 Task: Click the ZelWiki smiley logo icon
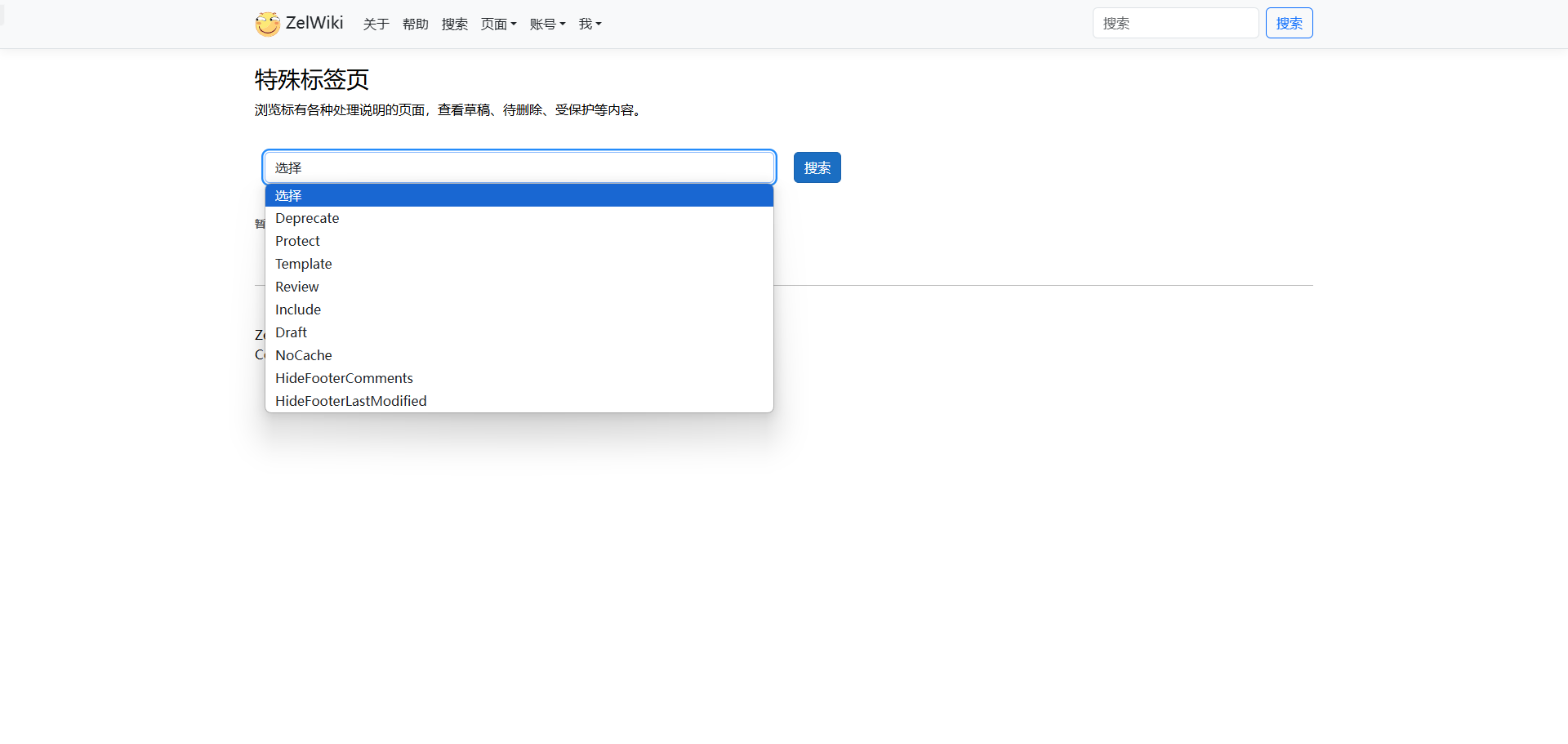267,24
